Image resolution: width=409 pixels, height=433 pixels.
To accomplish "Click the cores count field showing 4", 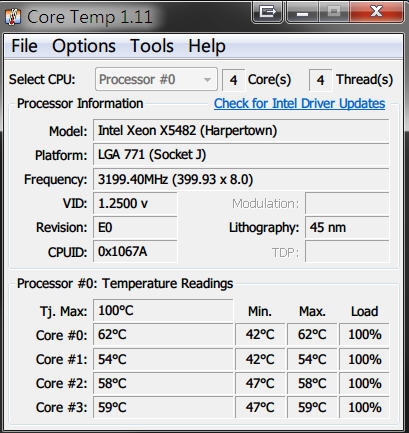I will (233, 80).
